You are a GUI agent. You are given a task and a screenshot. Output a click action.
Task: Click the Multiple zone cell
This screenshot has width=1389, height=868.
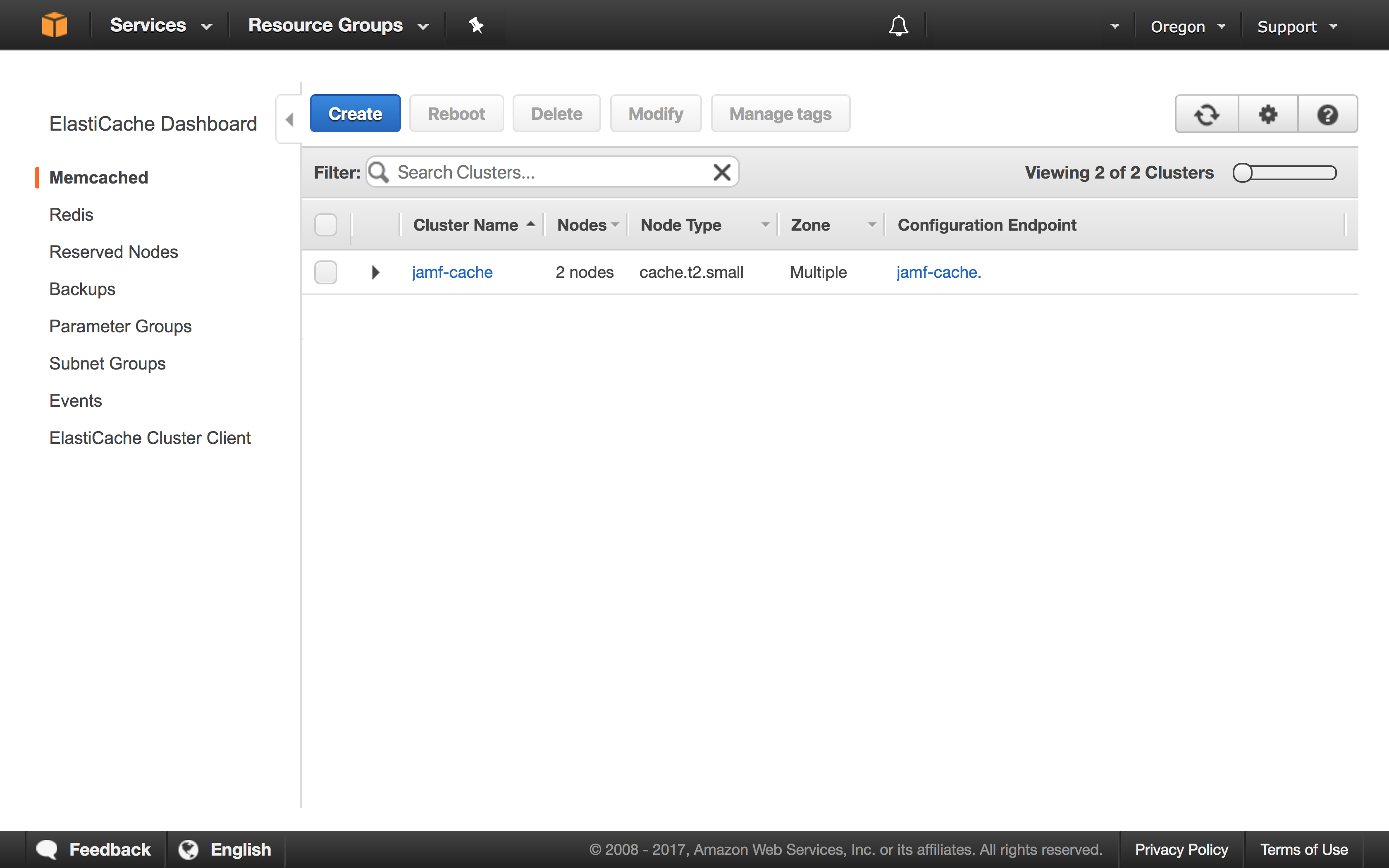click(x=818, y=272)
